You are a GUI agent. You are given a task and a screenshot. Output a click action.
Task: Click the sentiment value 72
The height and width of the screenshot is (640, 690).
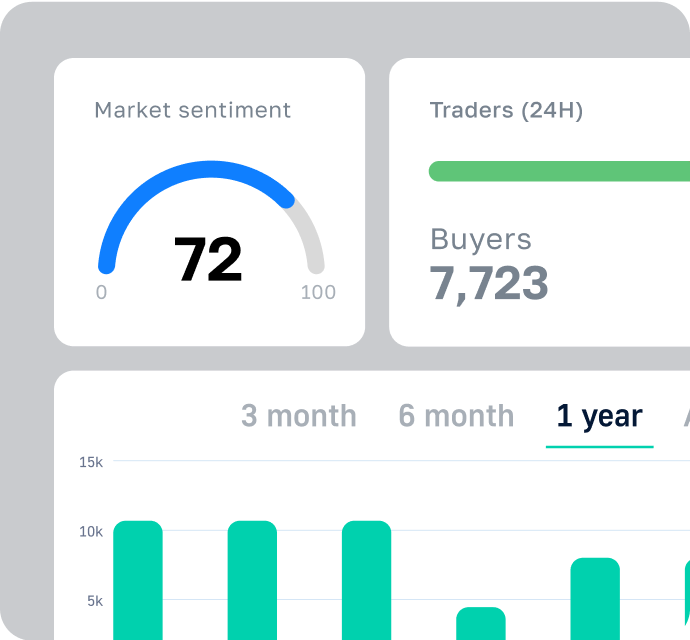tap(208, 260)
